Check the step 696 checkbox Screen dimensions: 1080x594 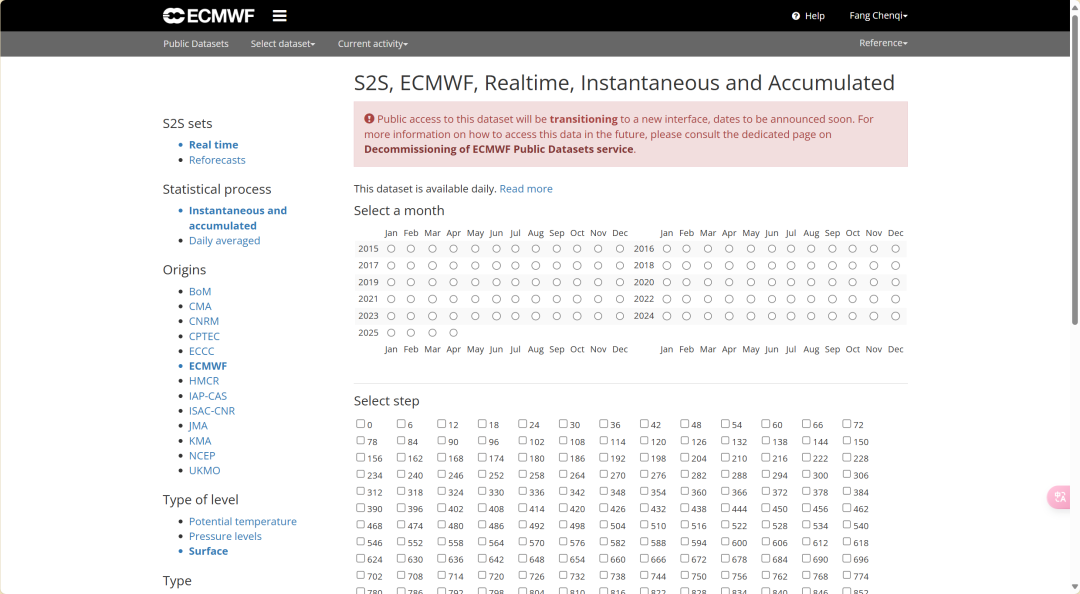[847, 559]
